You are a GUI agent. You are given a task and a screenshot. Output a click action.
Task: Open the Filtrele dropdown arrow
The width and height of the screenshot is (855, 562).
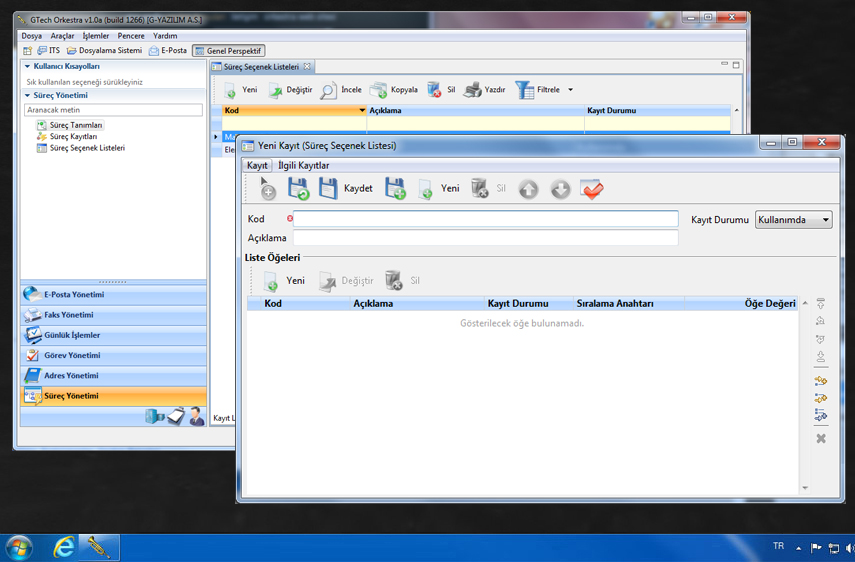coord(570,90)
